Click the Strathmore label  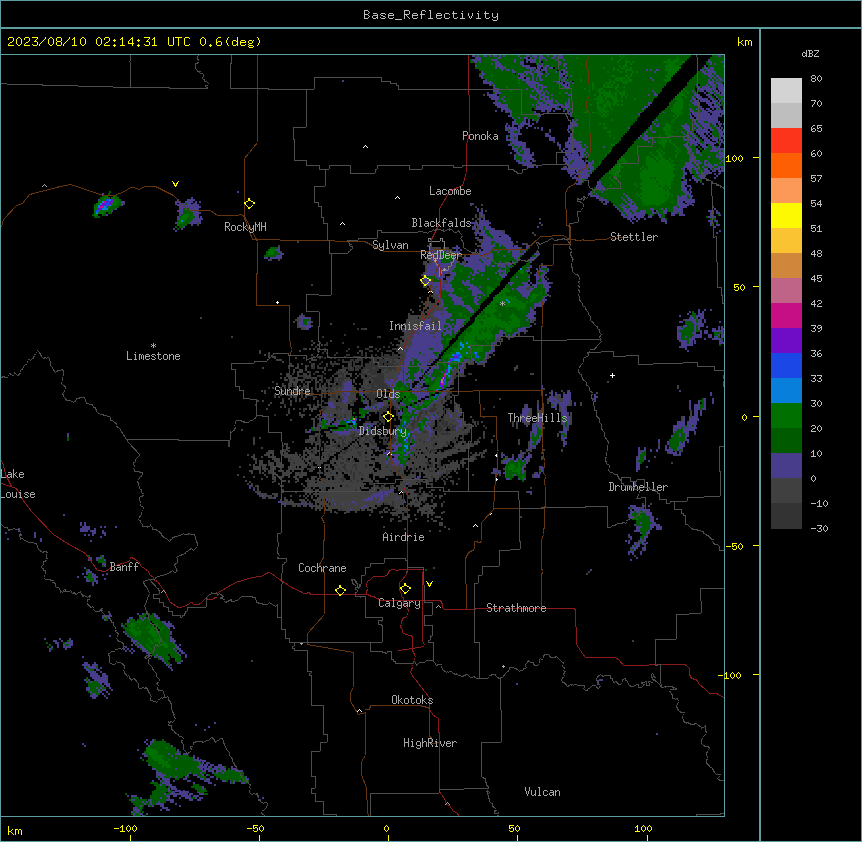516,608
